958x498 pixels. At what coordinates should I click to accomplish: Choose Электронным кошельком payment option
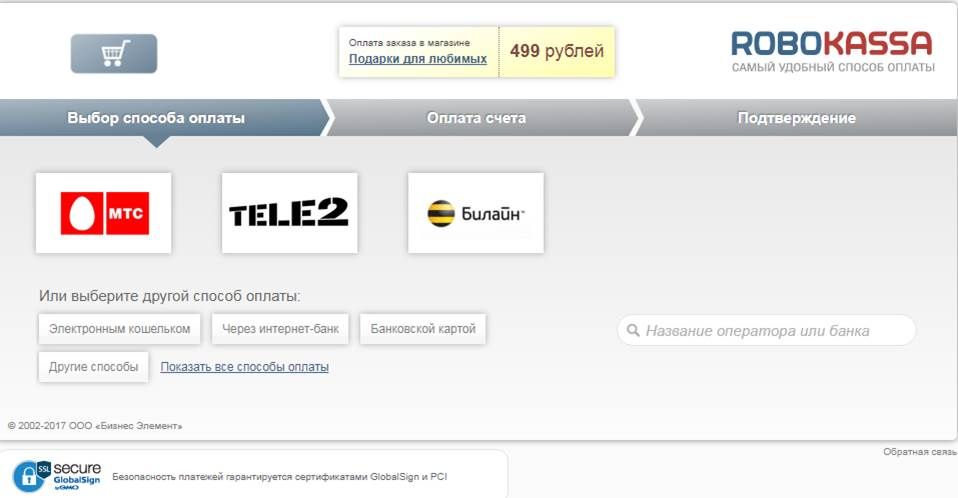(x=120, y=329)
